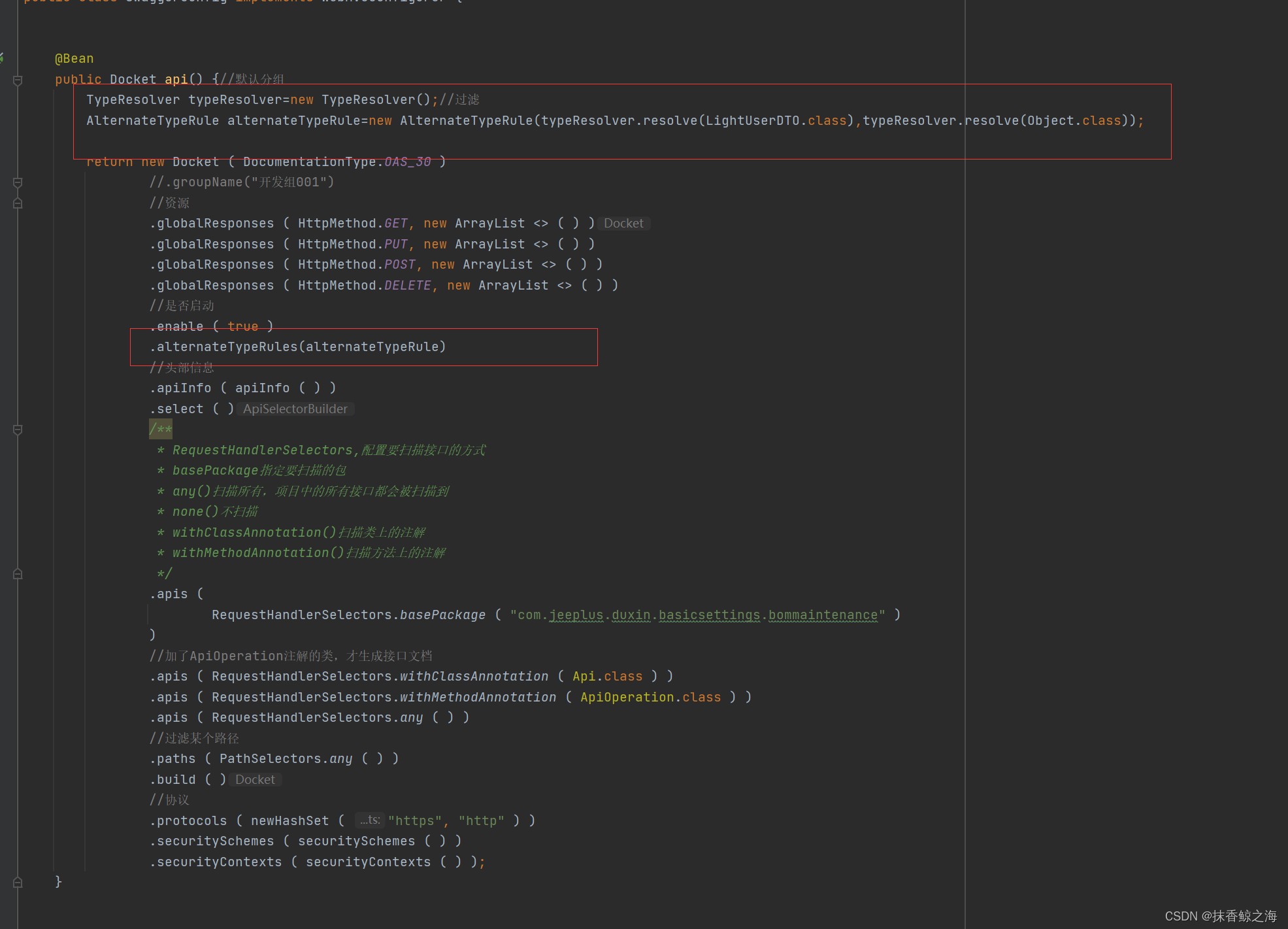Click the fold end marker beside //资源 comment

18,203
